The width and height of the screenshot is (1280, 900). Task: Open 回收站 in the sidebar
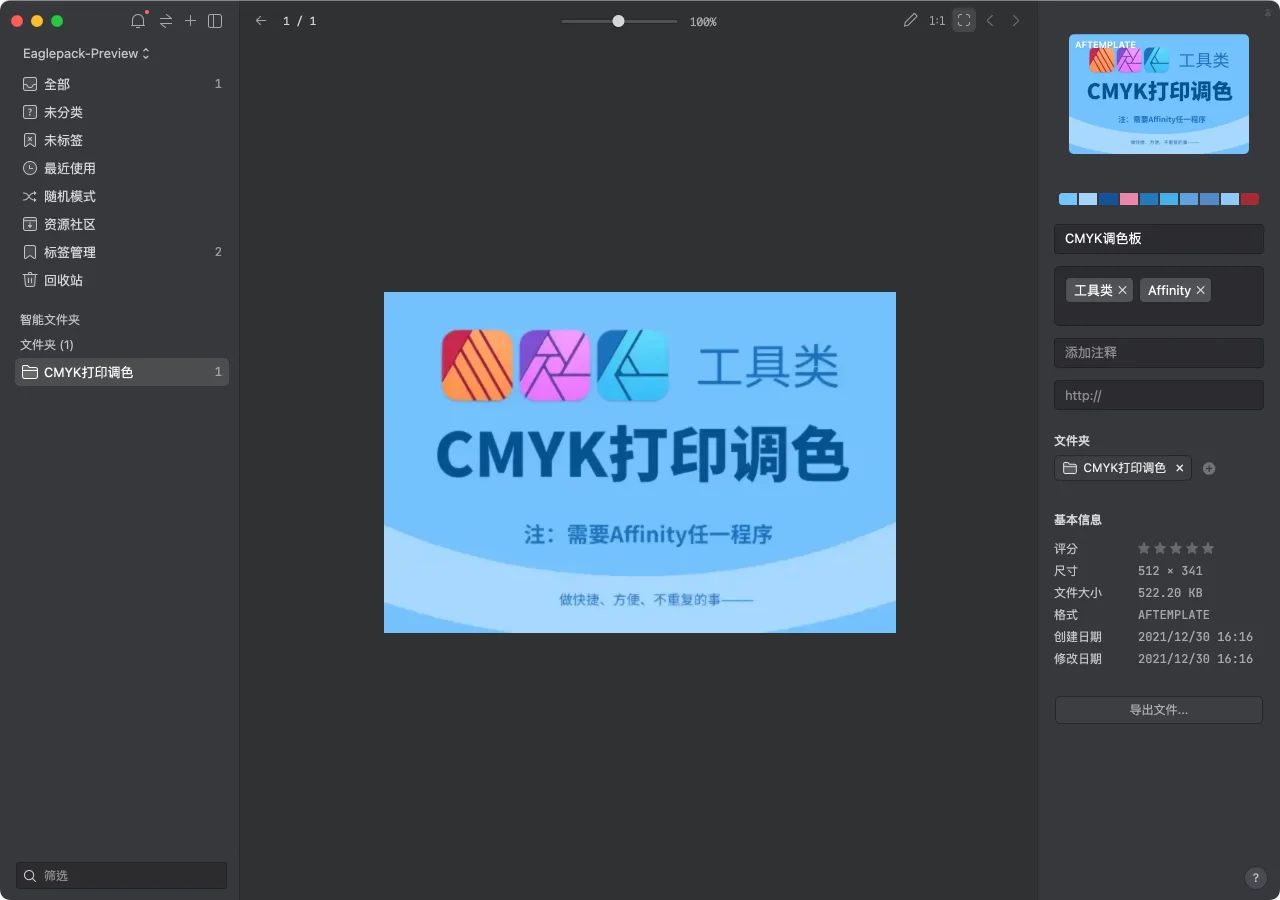pos(122,280)
